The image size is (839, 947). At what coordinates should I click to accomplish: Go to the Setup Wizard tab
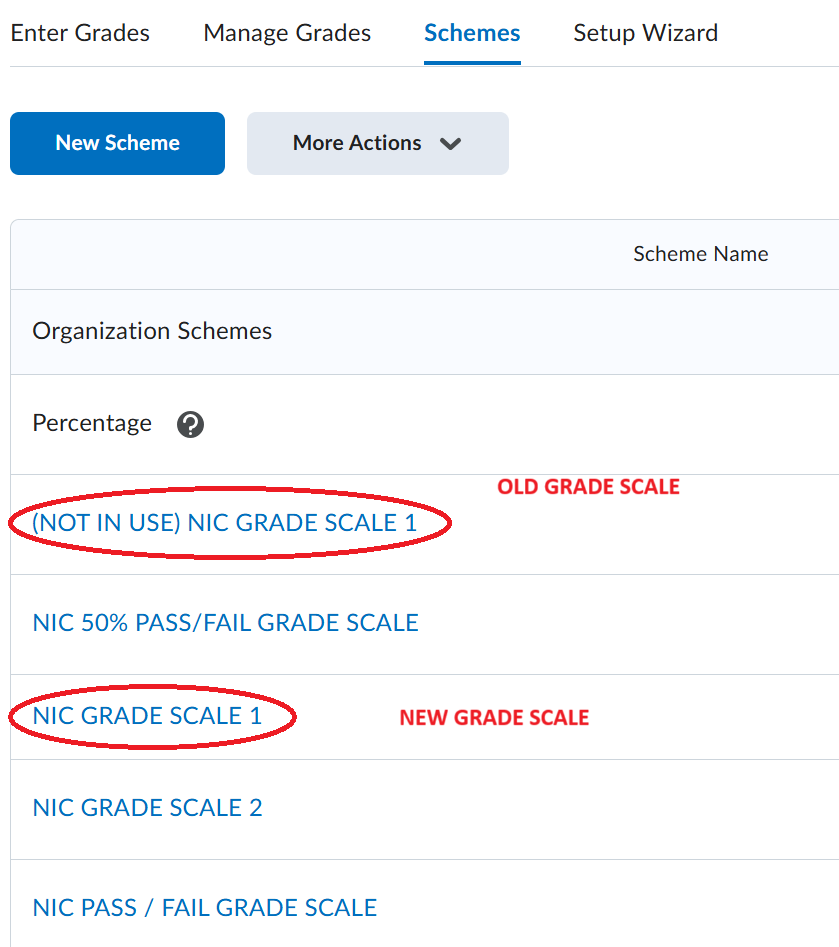point(646,33)
